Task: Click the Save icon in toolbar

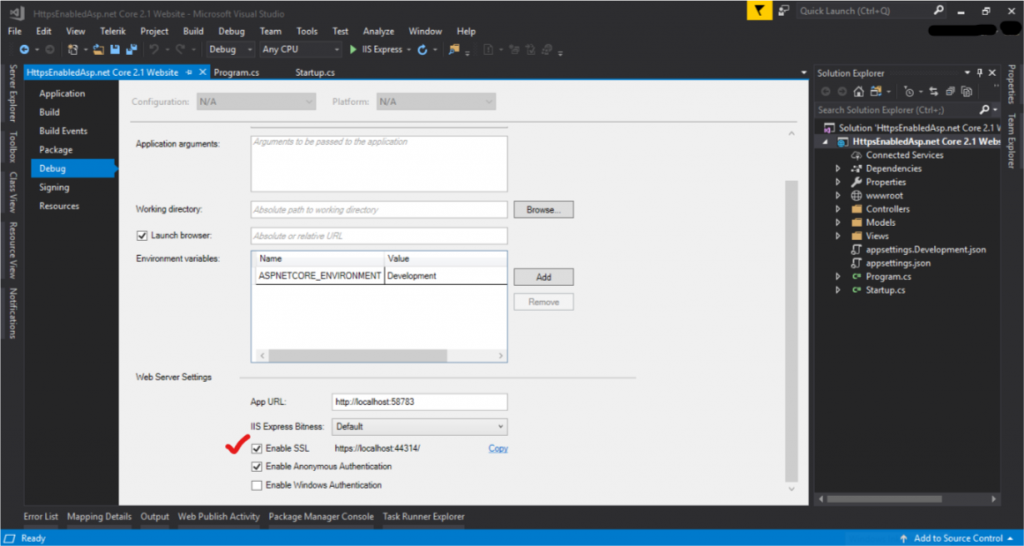Action: click(x=115, y=50)
